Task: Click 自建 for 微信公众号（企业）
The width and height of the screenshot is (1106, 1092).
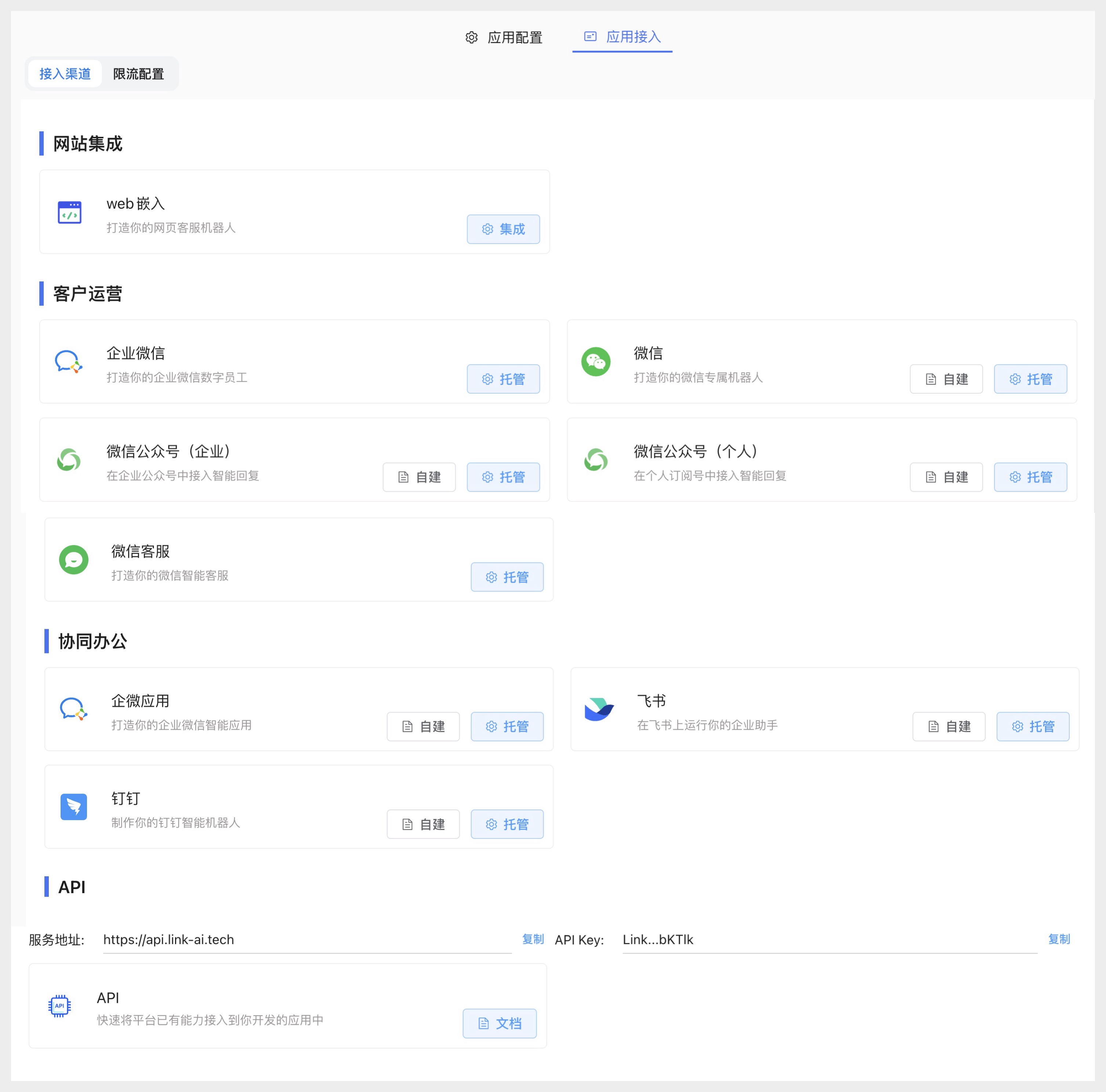Action: [x=419, y=477]
